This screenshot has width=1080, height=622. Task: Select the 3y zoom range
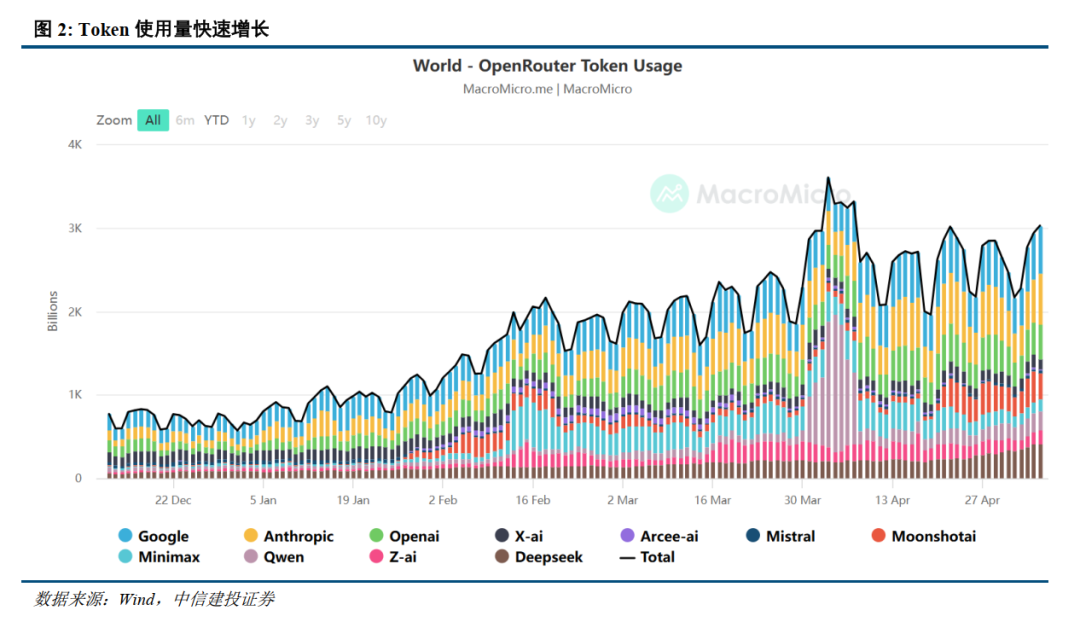pyautogui.click(x=312, y=120)
